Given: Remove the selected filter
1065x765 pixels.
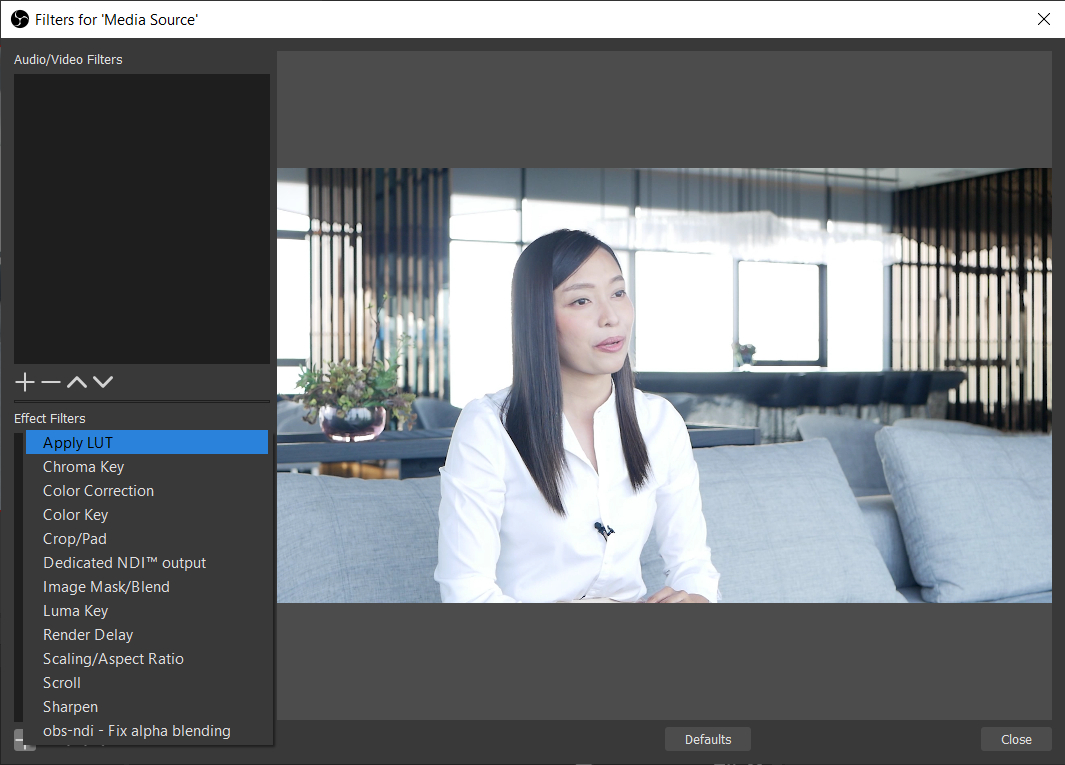Looking at the screenshot, I should coord(50,381).
